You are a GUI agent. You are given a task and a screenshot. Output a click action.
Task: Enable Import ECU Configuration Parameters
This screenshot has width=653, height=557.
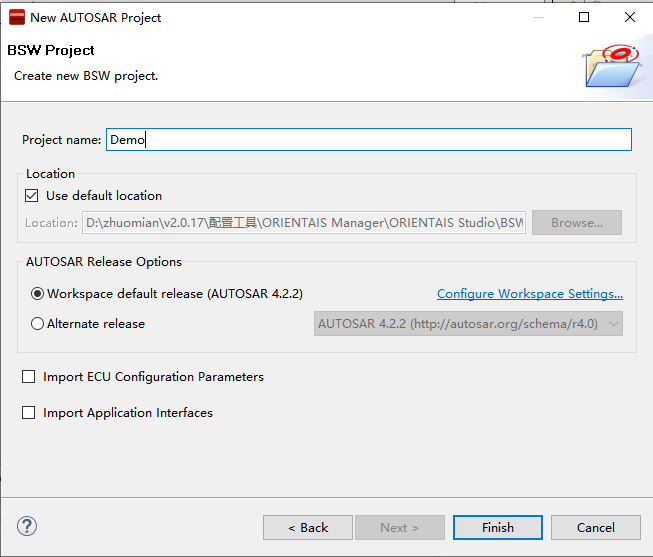(x=29, y=377)
